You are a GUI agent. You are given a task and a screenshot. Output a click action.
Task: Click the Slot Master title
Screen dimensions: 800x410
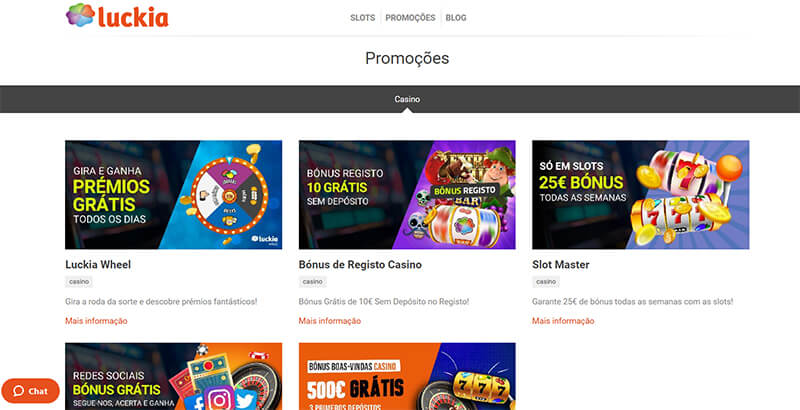(561, 265)
